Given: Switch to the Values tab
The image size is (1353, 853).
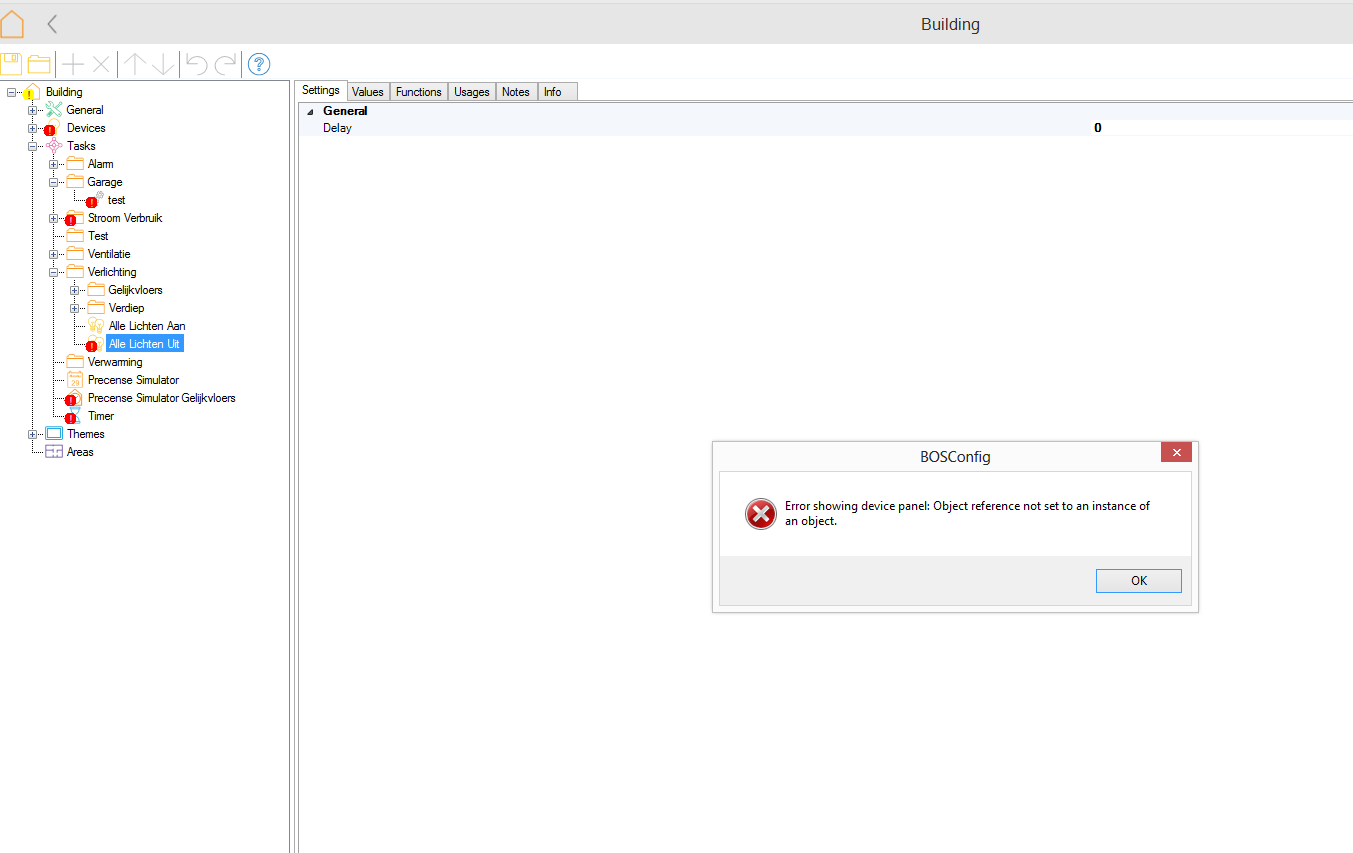Looking at the screenshot, I should (x=367, y=92).
